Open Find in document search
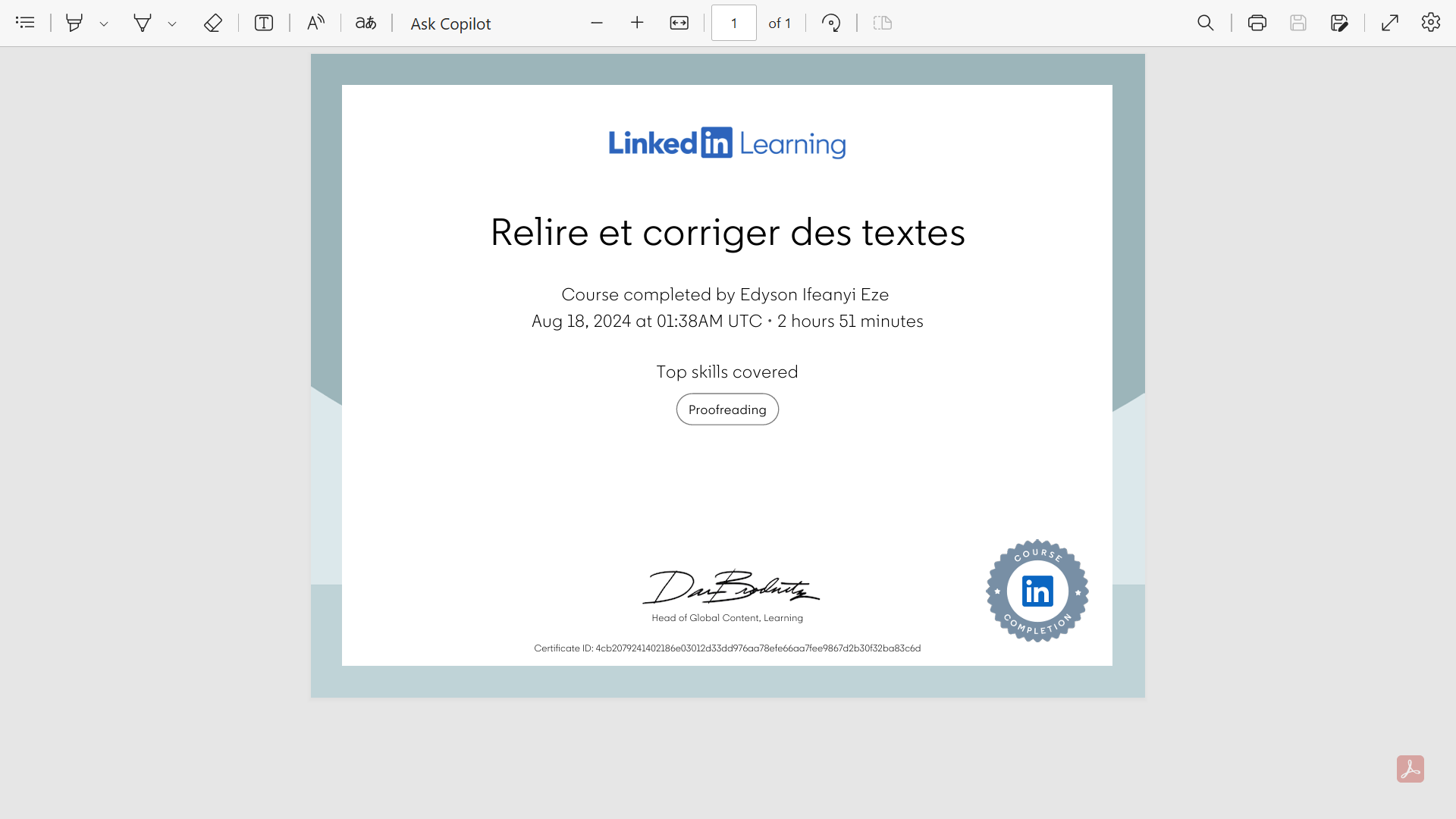 (1206, 23)
